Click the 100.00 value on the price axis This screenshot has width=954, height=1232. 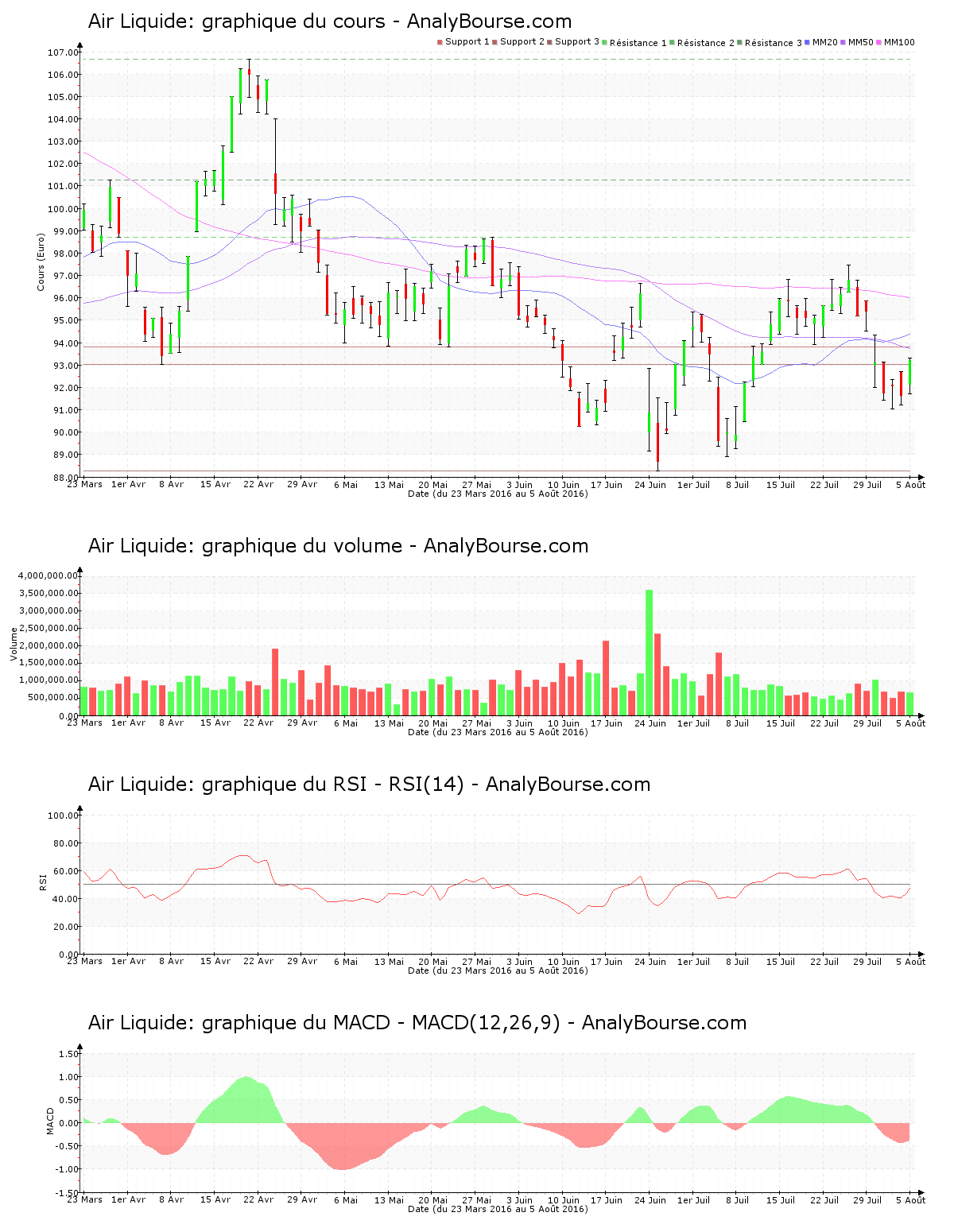click(63, 209)
